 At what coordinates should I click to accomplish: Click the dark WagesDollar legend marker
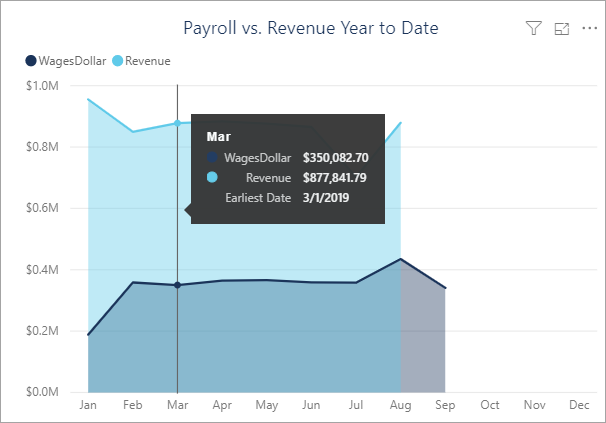[30, 61]
